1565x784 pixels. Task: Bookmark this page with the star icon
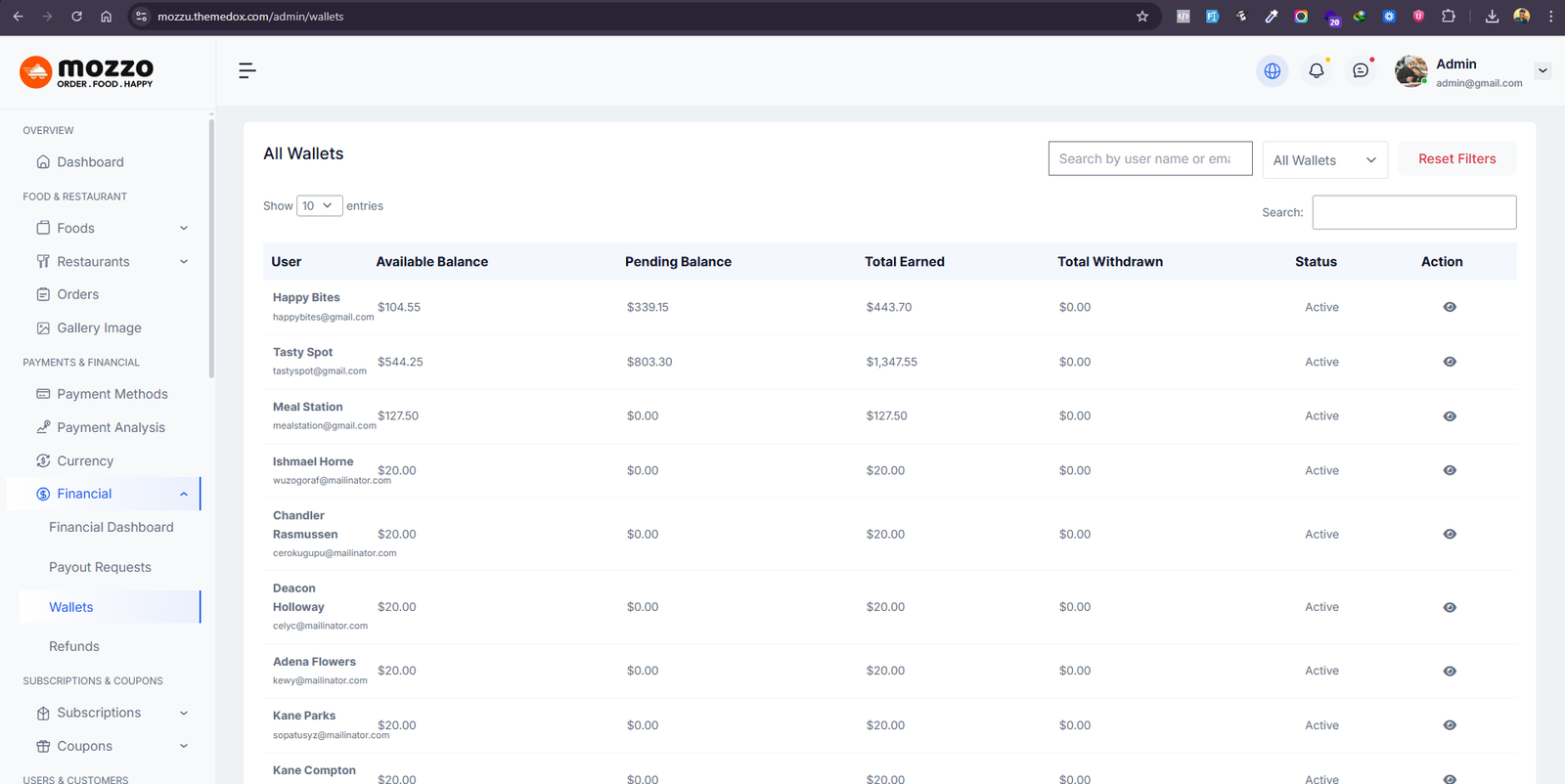point(1142,17)
